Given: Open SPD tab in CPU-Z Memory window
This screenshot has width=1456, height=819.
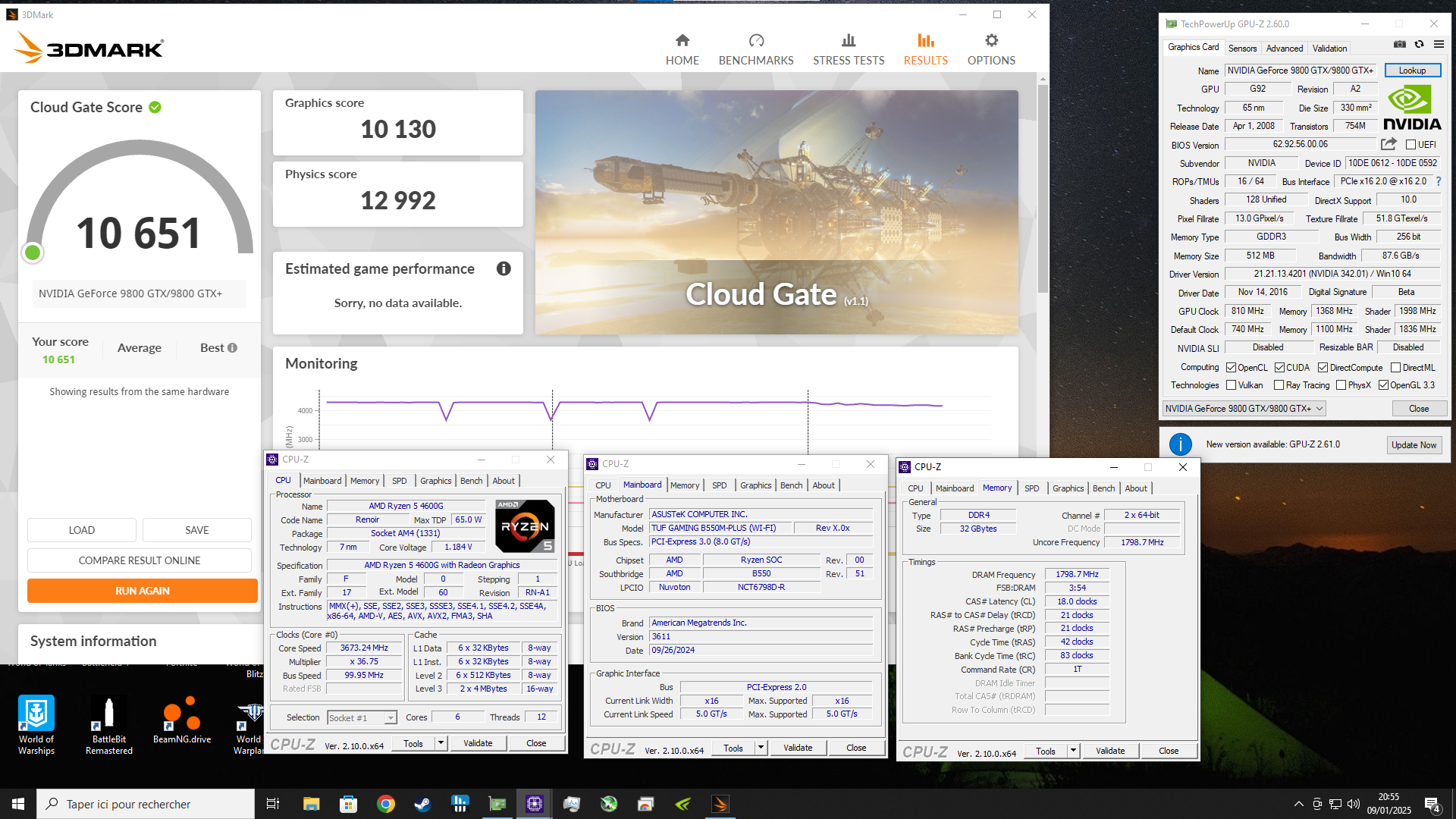Looking at the screenshot, I should tap(1031, 488).
